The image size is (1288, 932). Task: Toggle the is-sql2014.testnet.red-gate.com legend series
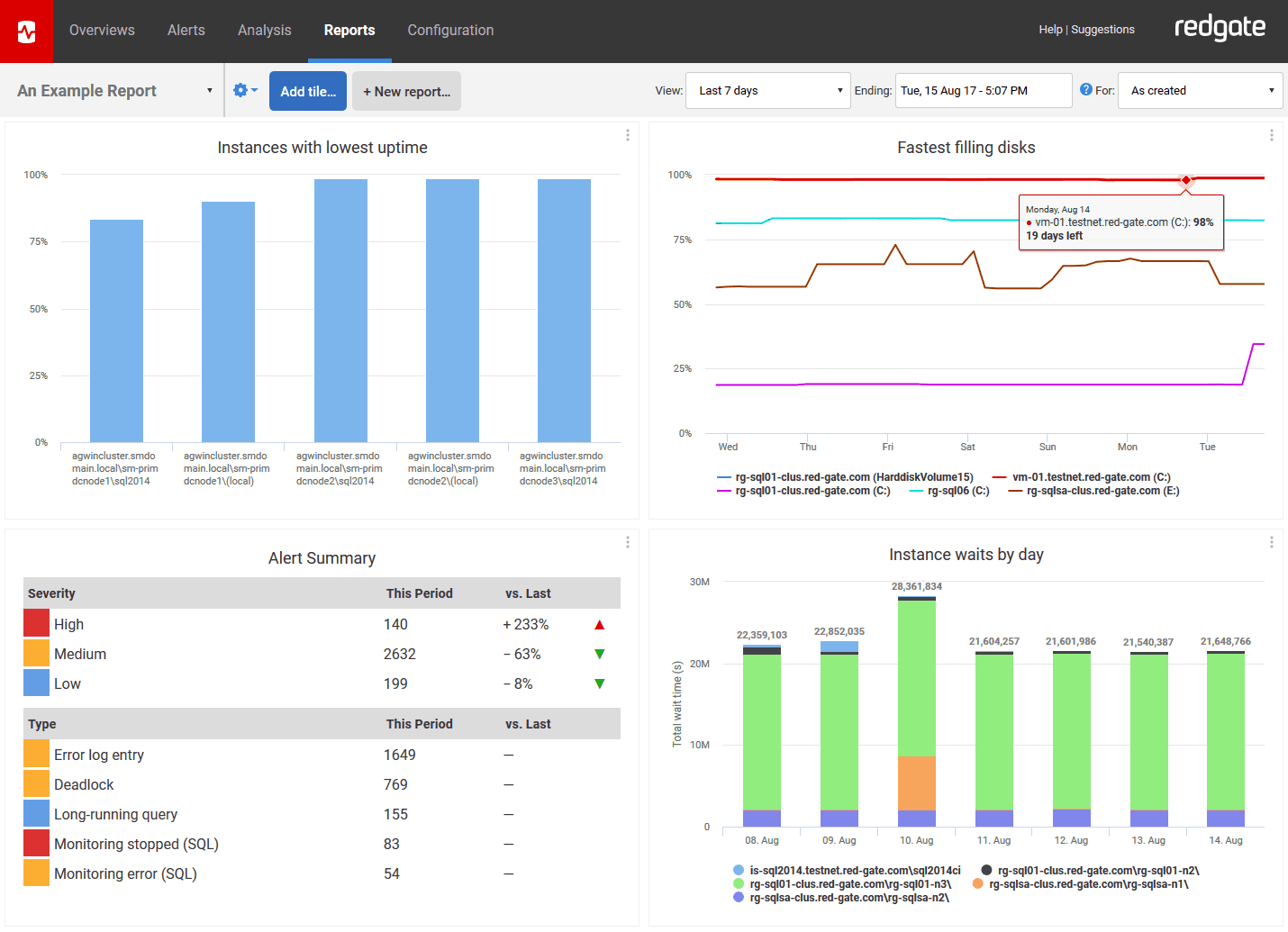click(x=854, y=871)
